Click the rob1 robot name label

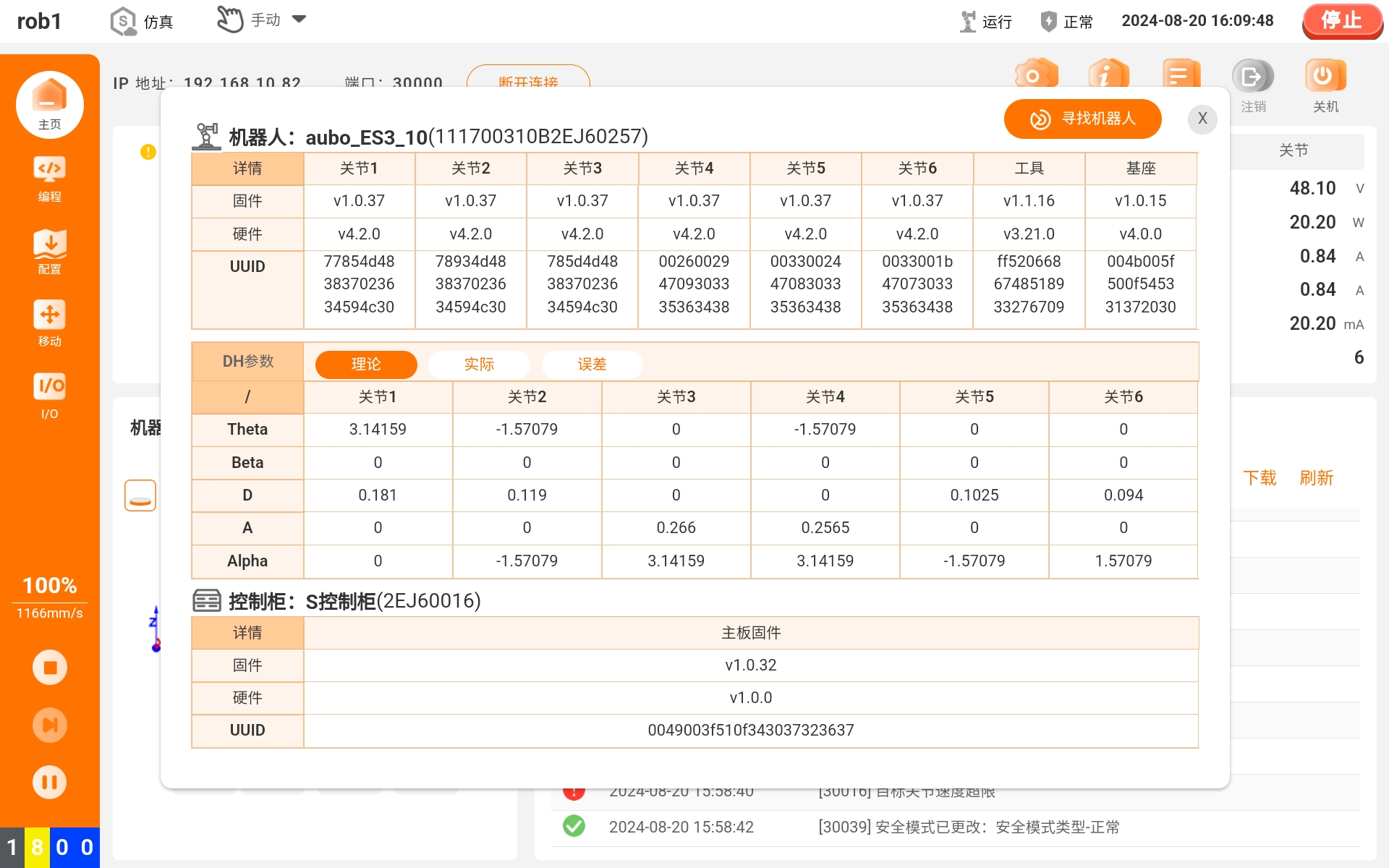(39, 21)
